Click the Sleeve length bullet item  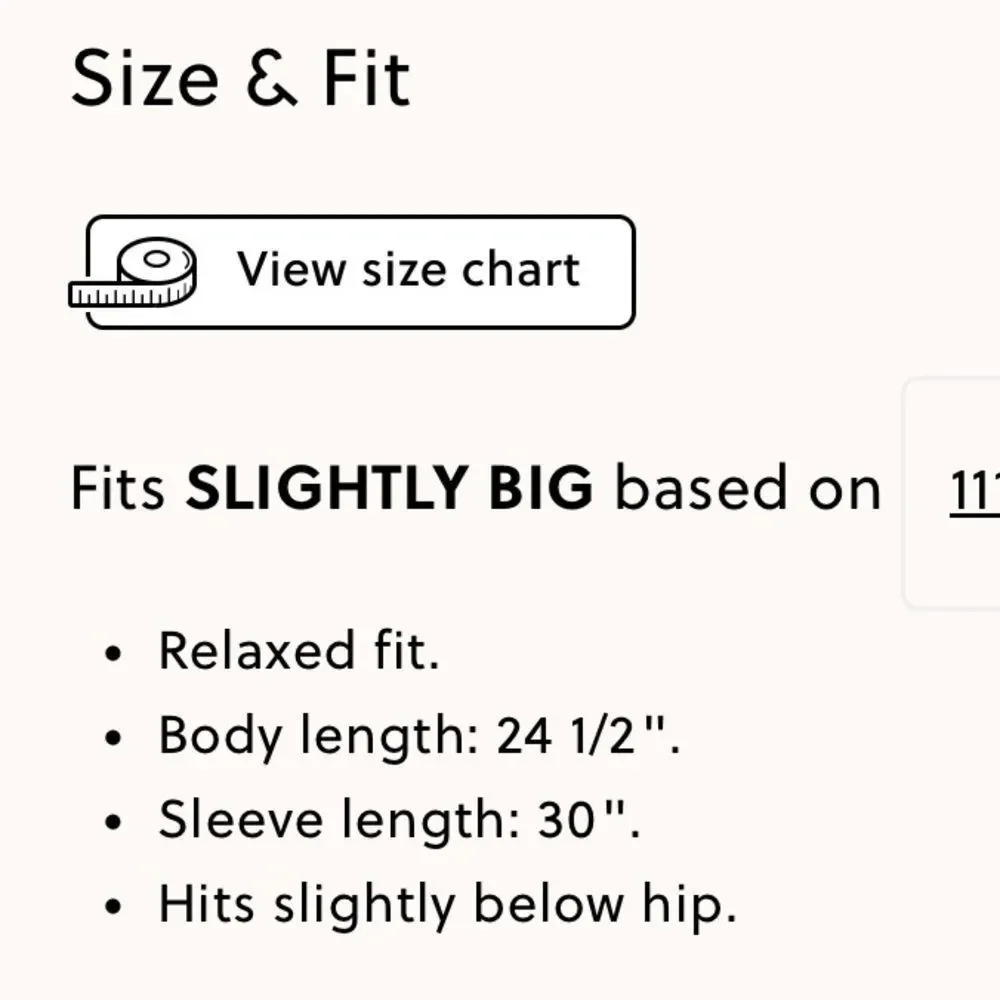coord(399,821)
